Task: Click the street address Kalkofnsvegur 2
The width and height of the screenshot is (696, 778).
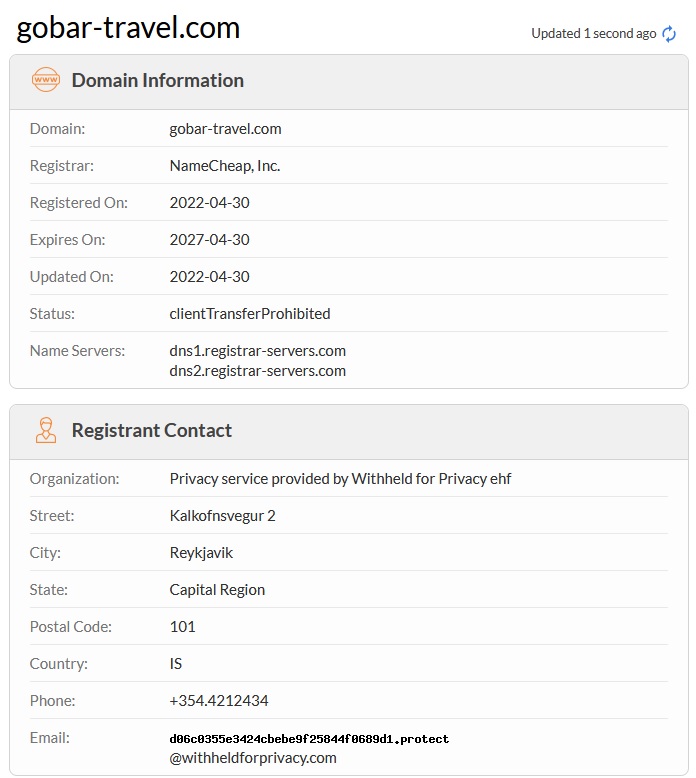Action: 222,516
